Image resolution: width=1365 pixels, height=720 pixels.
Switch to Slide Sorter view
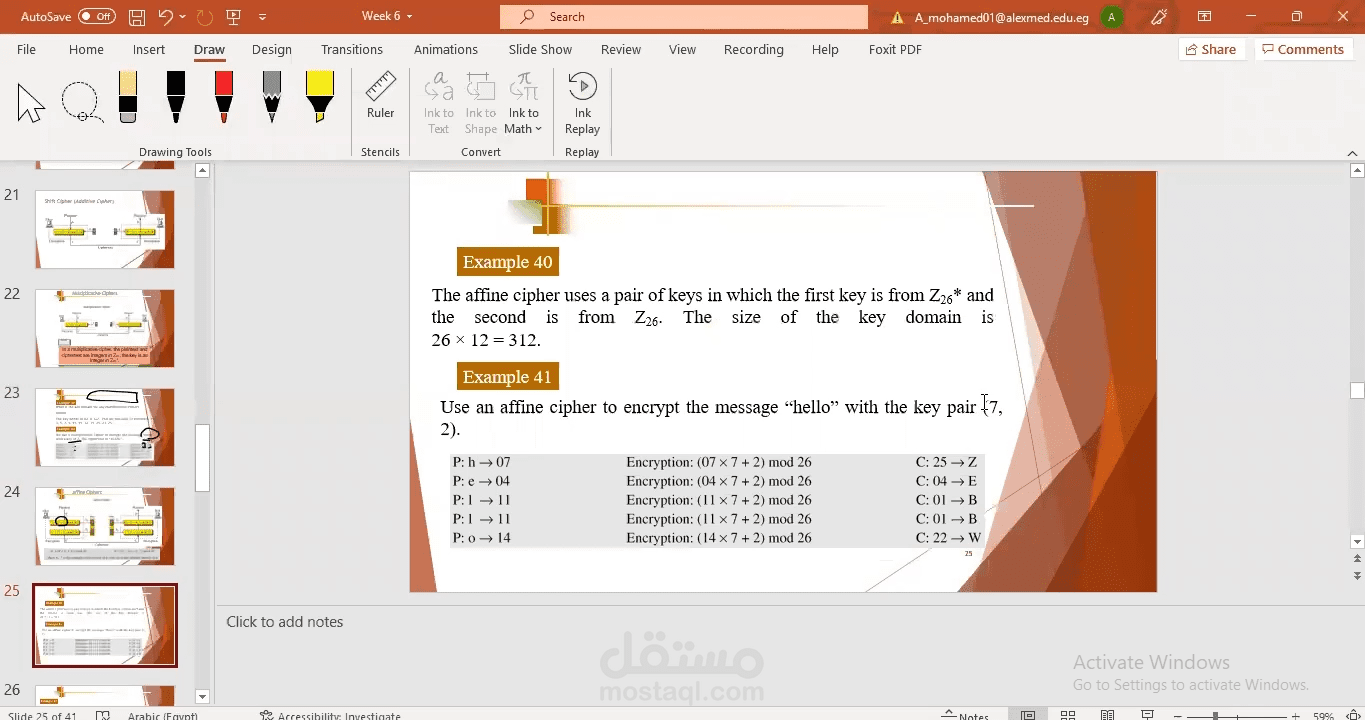(1068, 715)
